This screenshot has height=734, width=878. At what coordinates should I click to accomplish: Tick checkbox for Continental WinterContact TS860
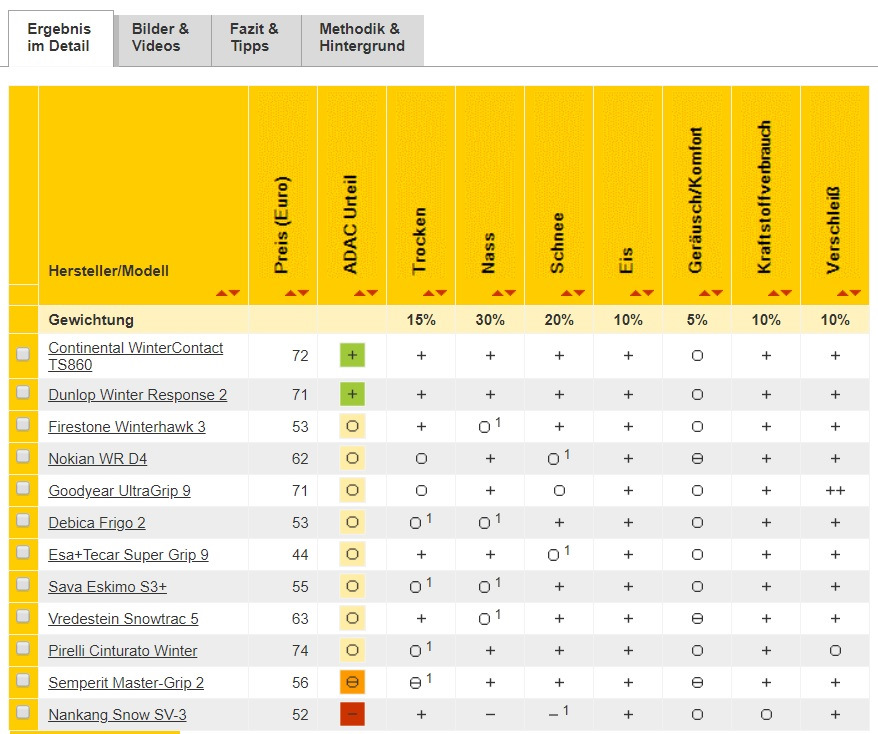23,354
